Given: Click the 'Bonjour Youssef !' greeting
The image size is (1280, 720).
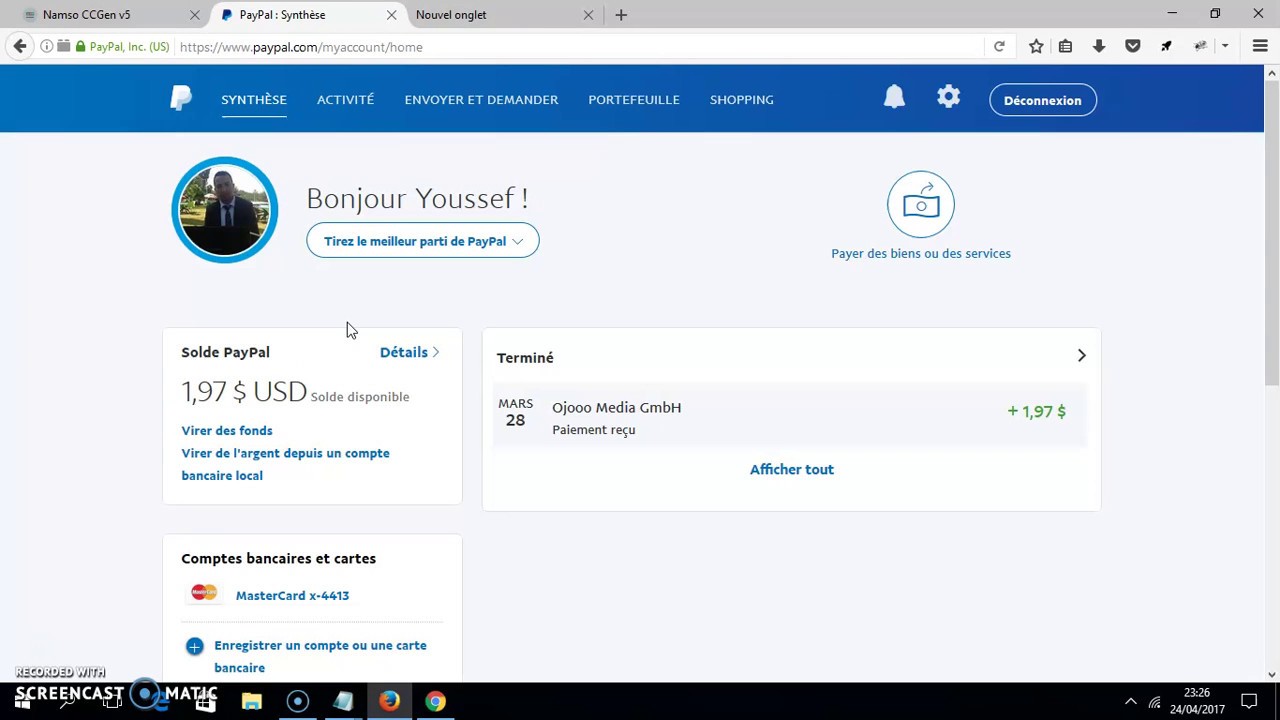Looking at the screenshot, I should coord(417,198).
